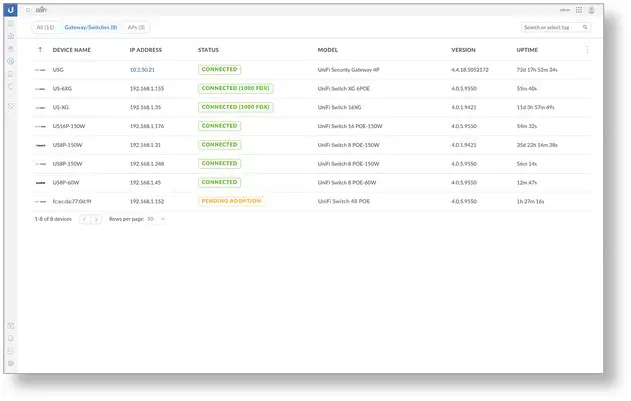Open the 10.2.50.21 IP address link

[x=142, y=70]
